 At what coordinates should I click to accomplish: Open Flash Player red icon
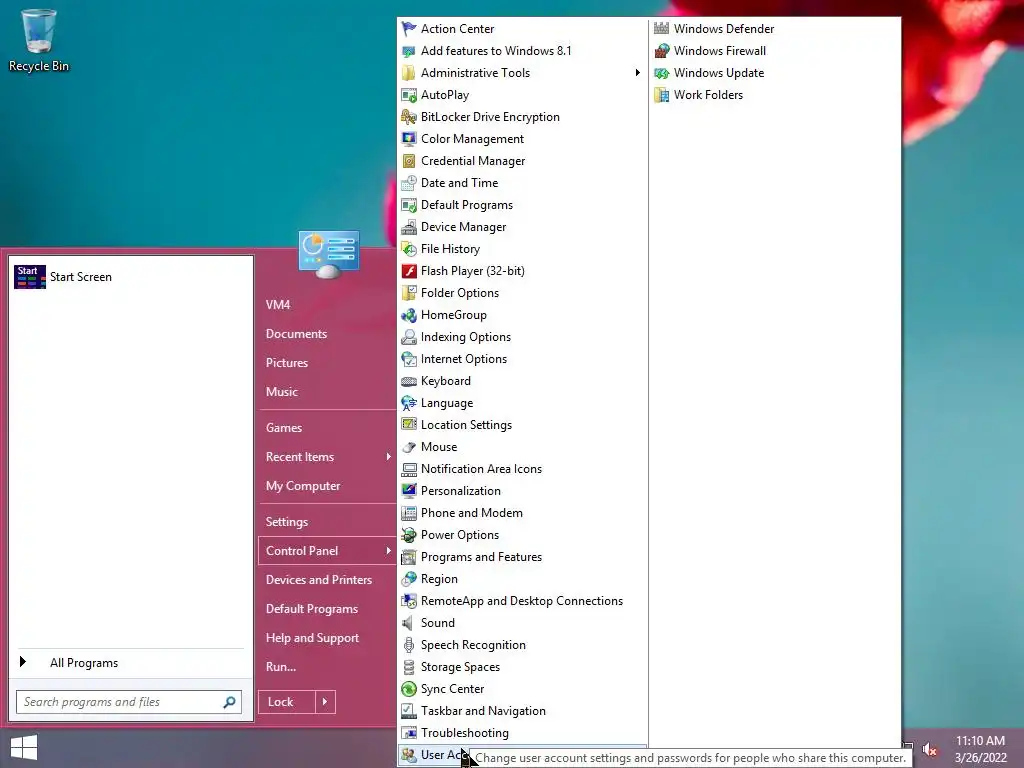pyautogui.click(x=409, y=271)
